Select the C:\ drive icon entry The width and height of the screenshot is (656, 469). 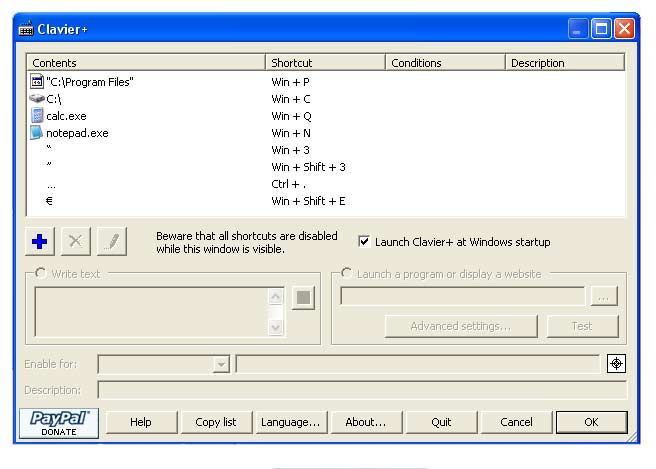pyautogui.click(x=37, y=99)
